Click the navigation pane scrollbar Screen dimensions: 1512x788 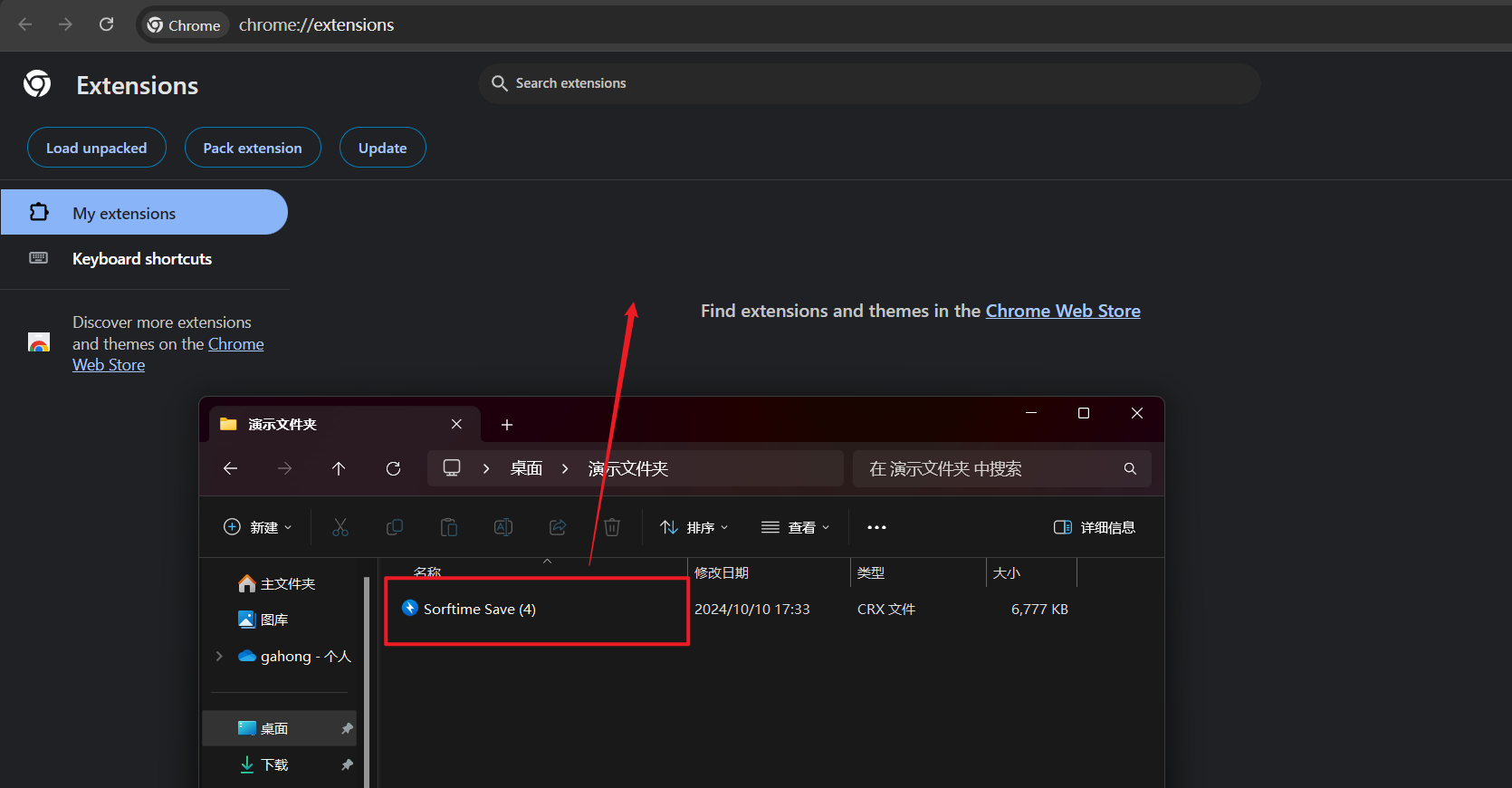(x=367, y=681)
